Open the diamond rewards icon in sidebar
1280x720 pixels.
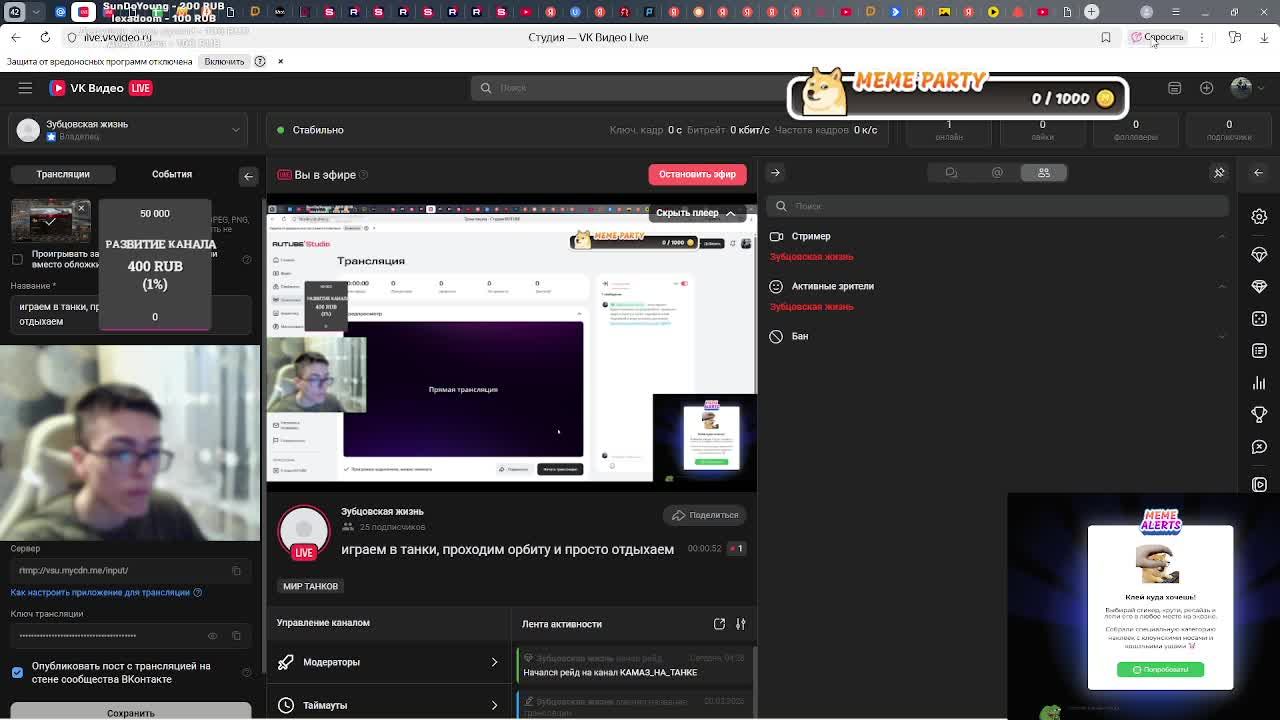(x=1259, y=286)
